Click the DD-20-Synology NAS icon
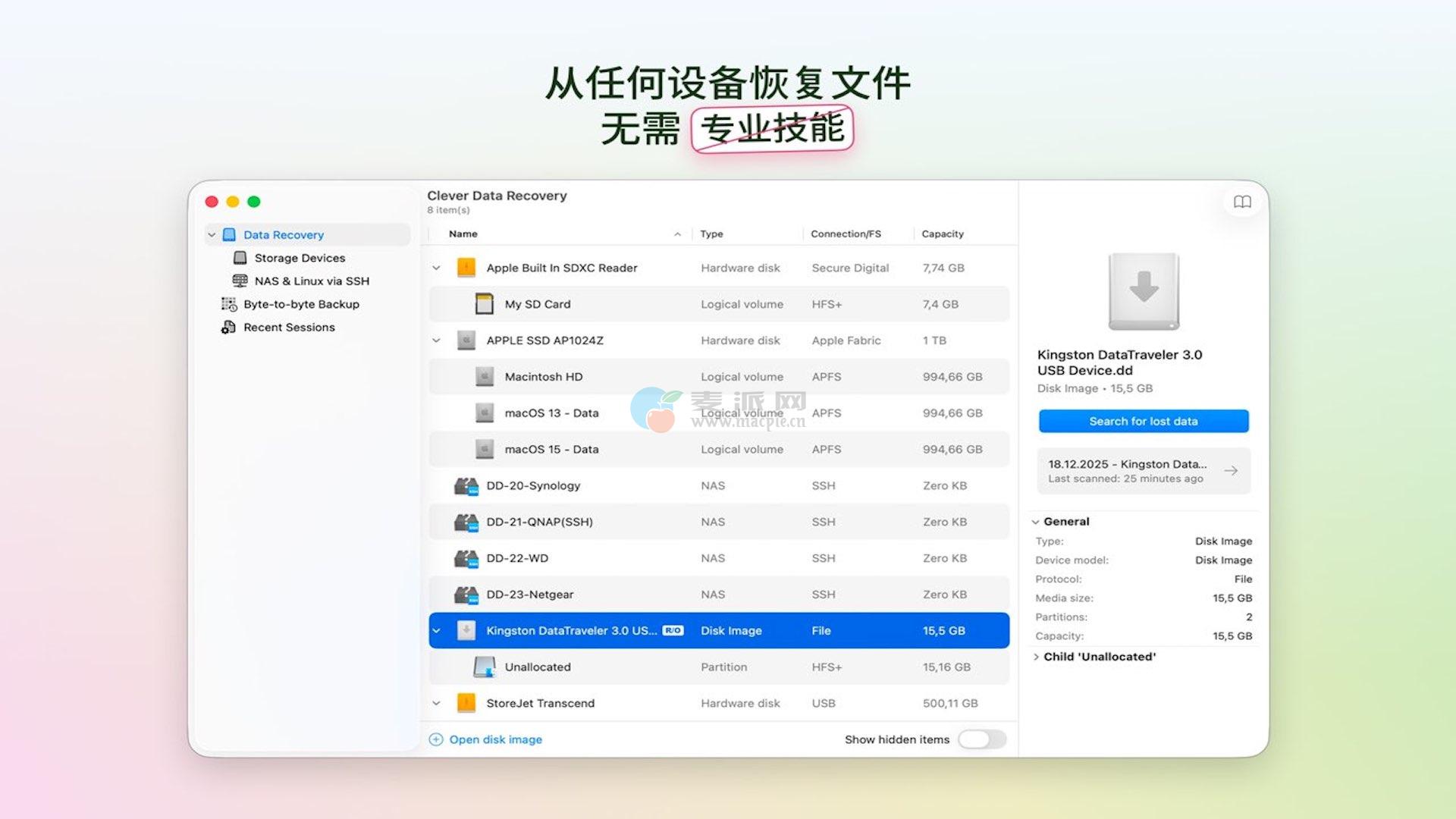Screen dimensions: 1456x819 [x=466, y=486]
